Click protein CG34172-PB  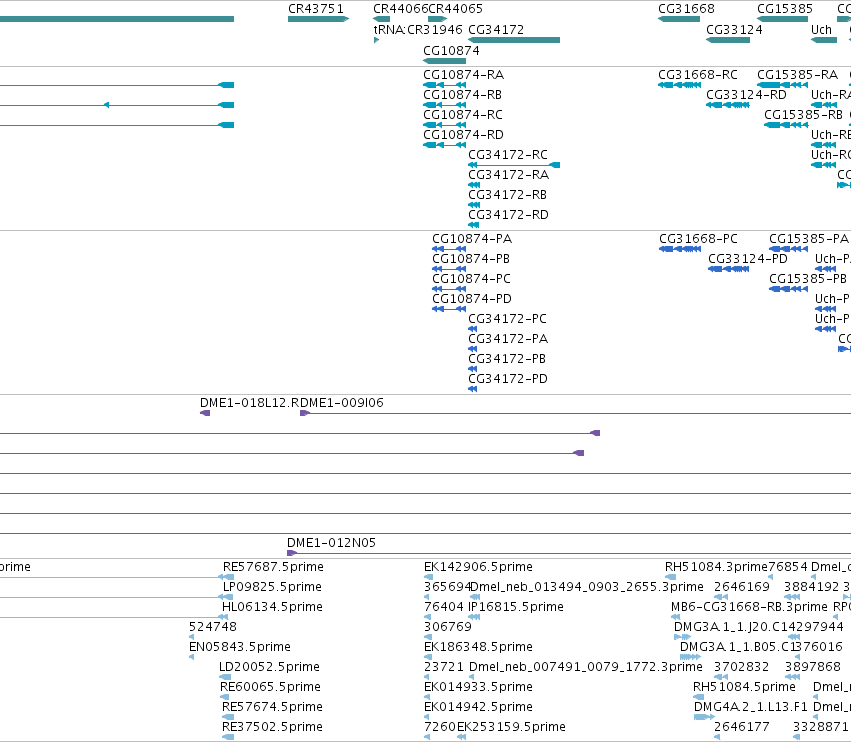point(507,359)
